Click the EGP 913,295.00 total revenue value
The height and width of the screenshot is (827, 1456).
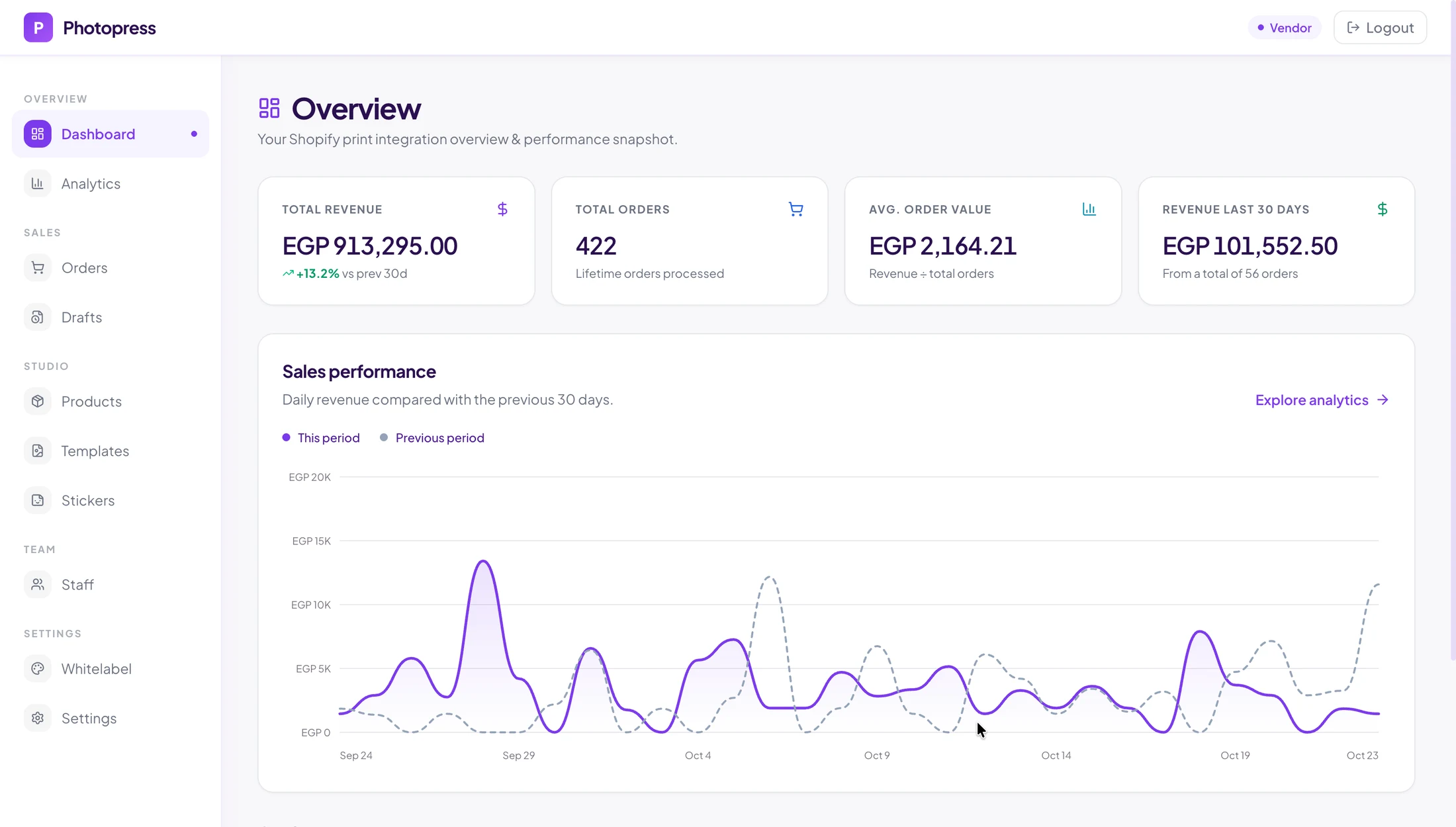pos(370,245)
